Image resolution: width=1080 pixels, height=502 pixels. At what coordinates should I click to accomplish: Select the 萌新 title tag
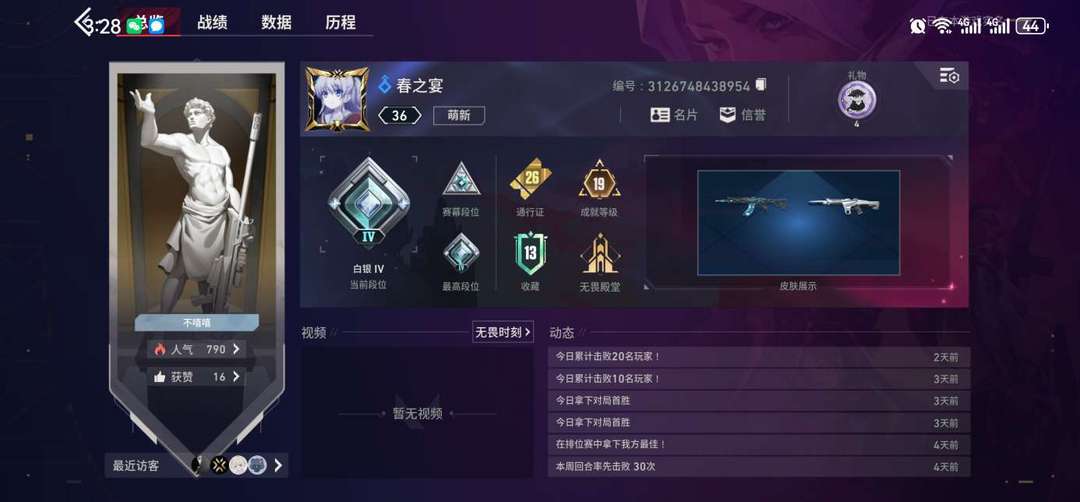(x=459, y=116)
